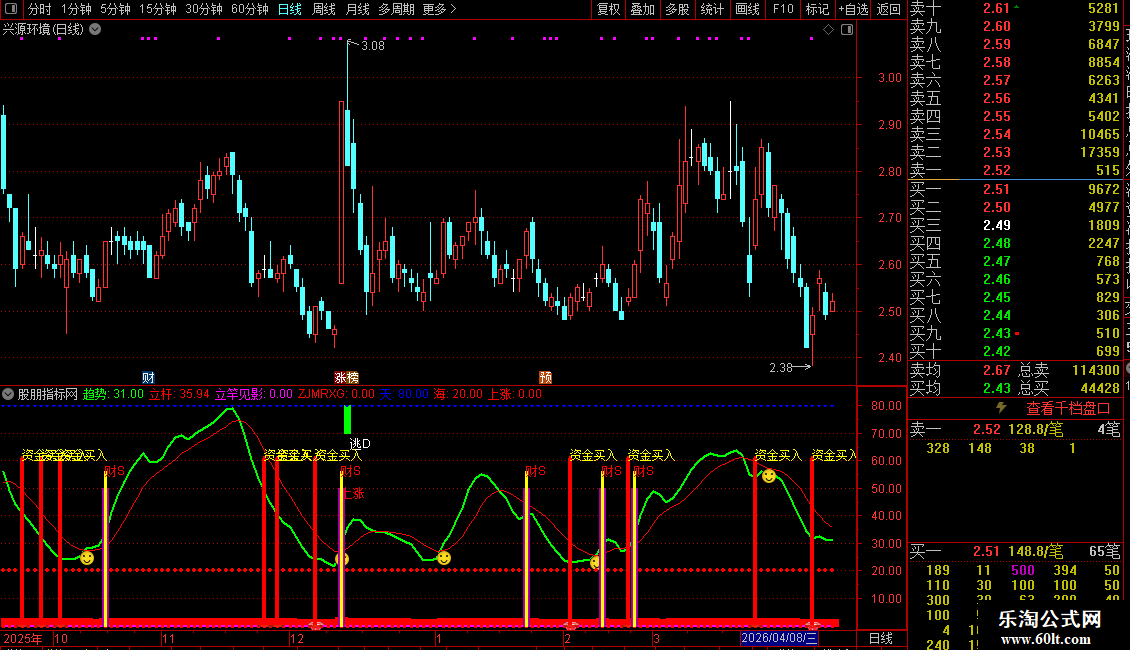
Task: Click the 买一 row price 2.51
Action: pos(997,189)
